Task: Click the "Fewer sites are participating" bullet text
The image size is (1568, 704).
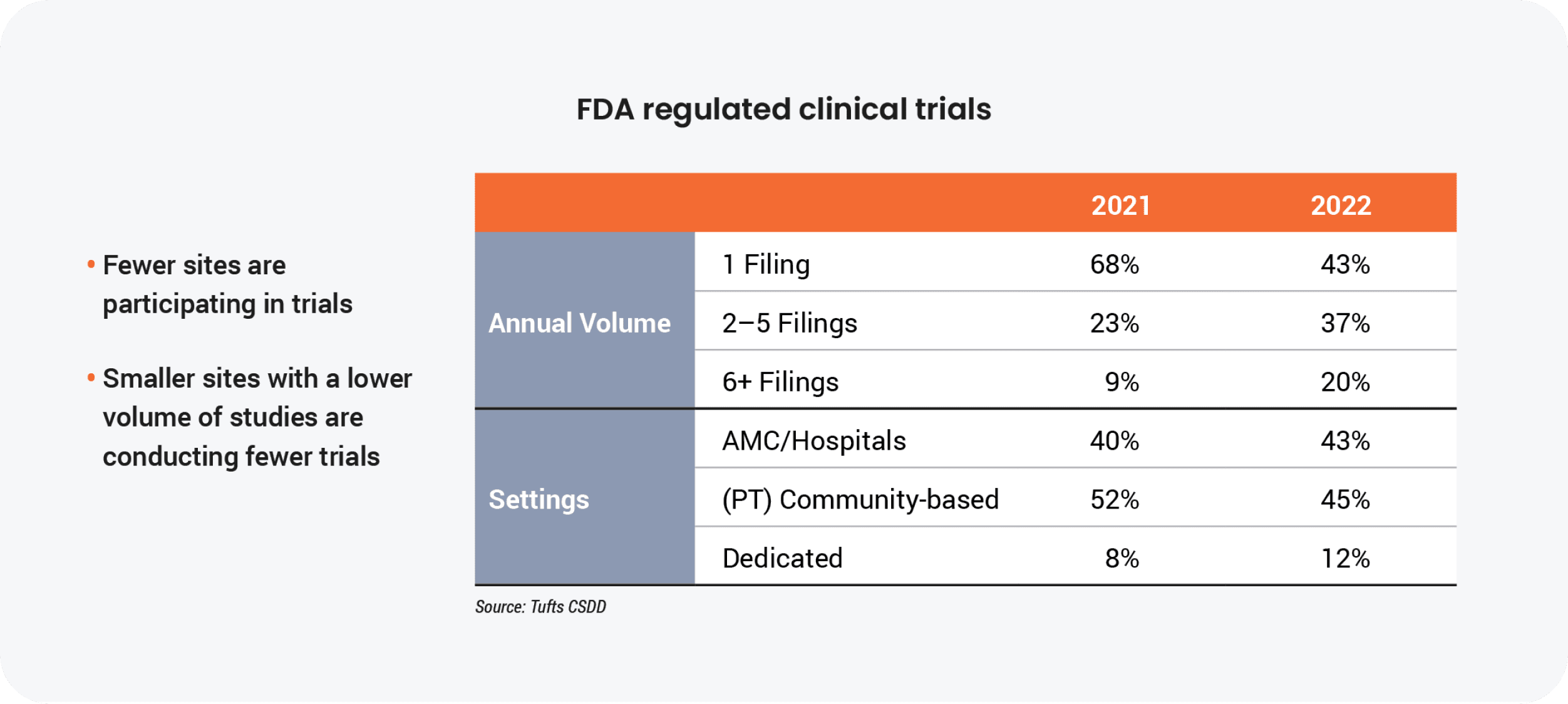Action: coord(227,284)
